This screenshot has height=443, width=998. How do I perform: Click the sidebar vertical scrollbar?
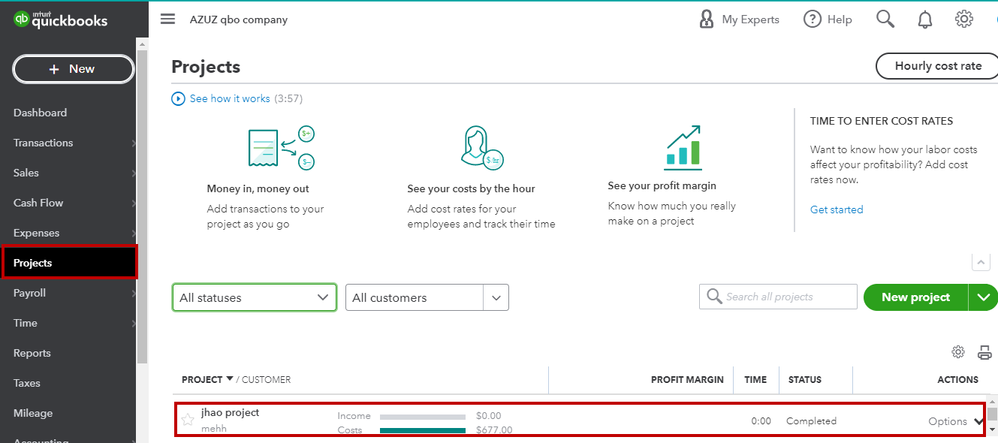tap(142, 204)
